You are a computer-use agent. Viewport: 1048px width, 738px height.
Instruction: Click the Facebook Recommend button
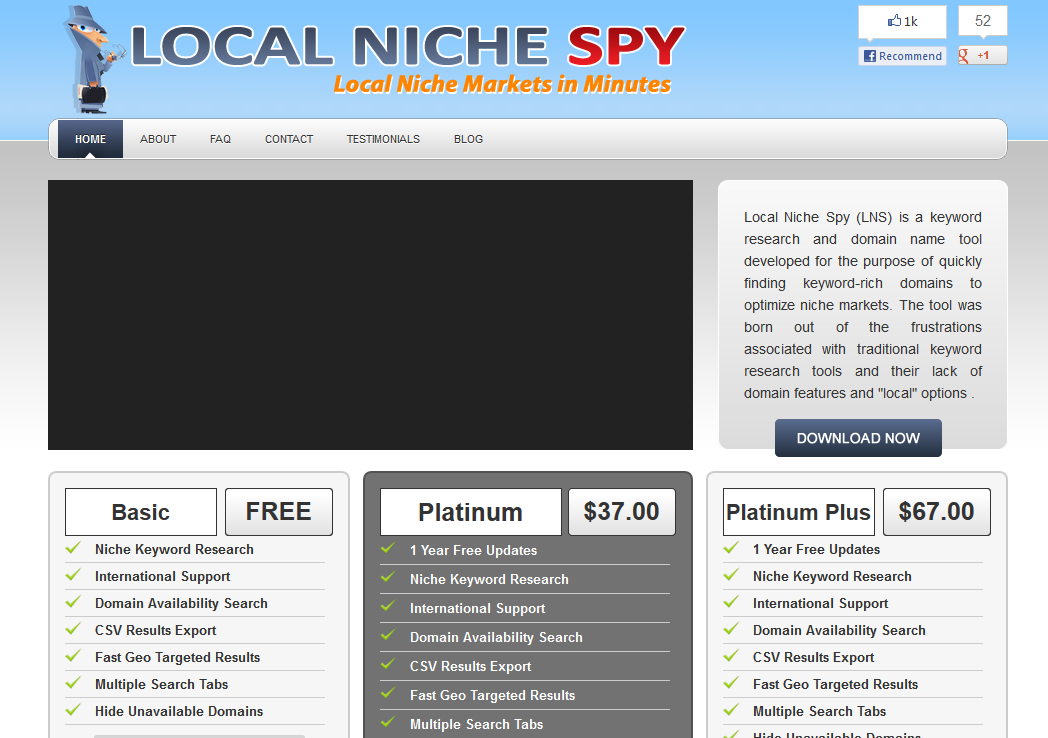[902, 56]
